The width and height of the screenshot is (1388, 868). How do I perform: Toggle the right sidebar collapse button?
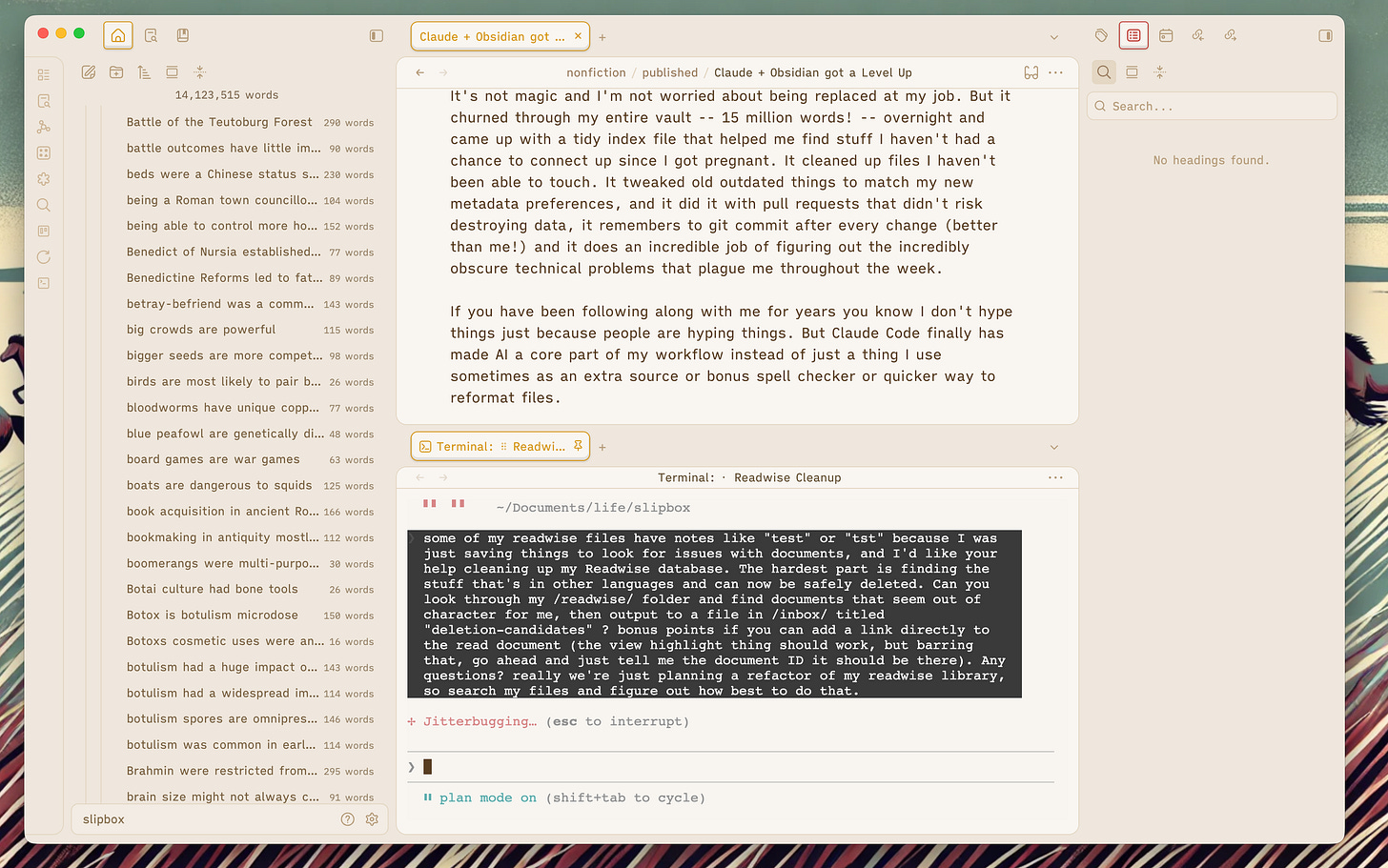(1325, 35)
